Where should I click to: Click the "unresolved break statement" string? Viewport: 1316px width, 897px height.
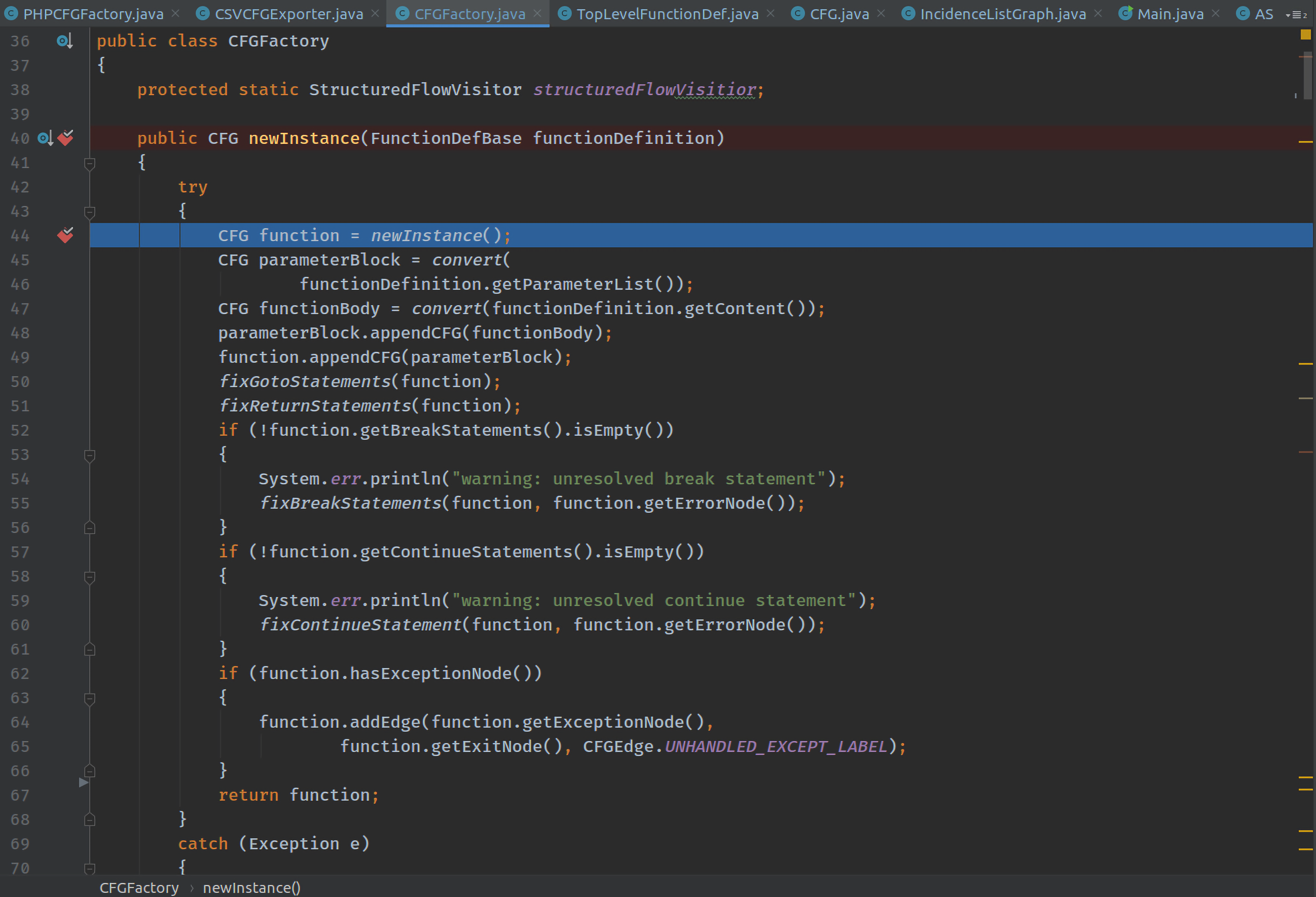click(x=639, y=479)
